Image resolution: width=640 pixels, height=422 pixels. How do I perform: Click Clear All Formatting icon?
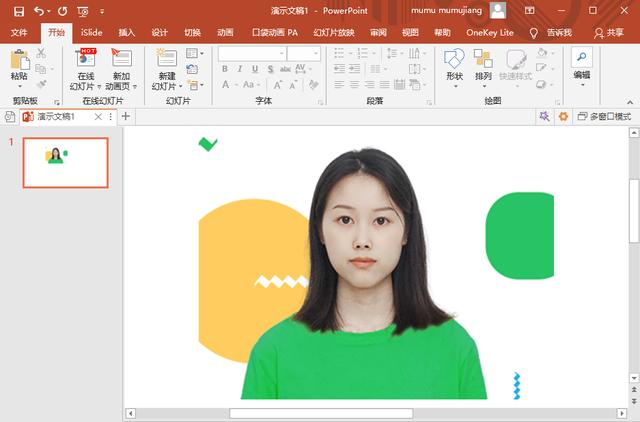click(313, 85)
